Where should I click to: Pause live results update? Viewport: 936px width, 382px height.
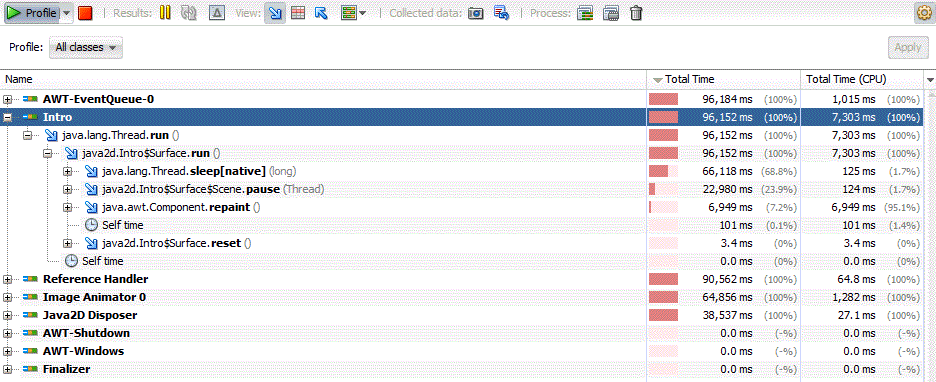(165, 13)
